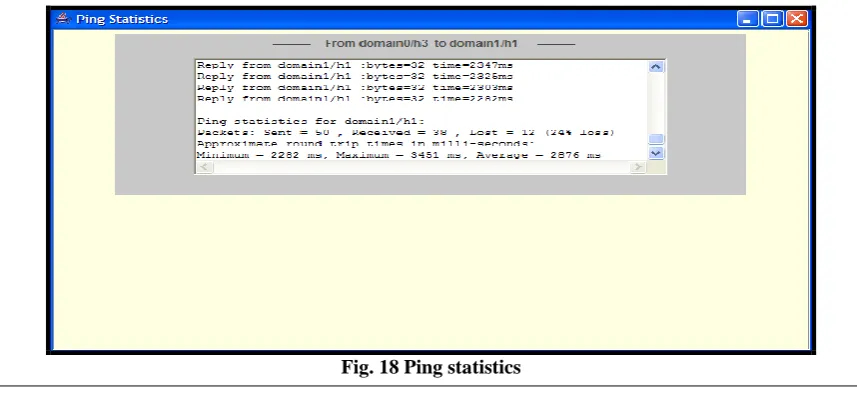This screenshot has height=393, width=857.
Task: Click 'Ping statistics for domain1/h1:' line
Action: (310, 121)
